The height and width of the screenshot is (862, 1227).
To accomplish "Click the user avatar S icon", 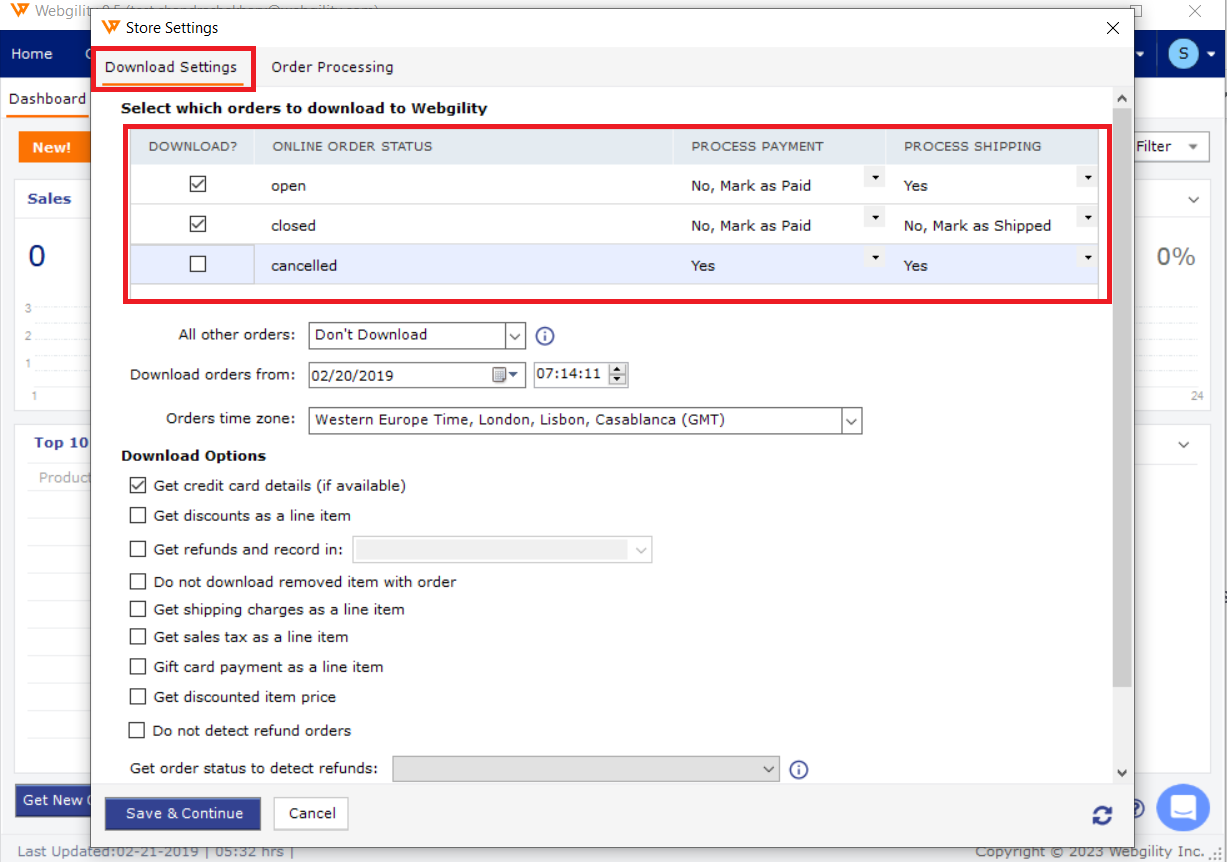I will coord(1183,54).
